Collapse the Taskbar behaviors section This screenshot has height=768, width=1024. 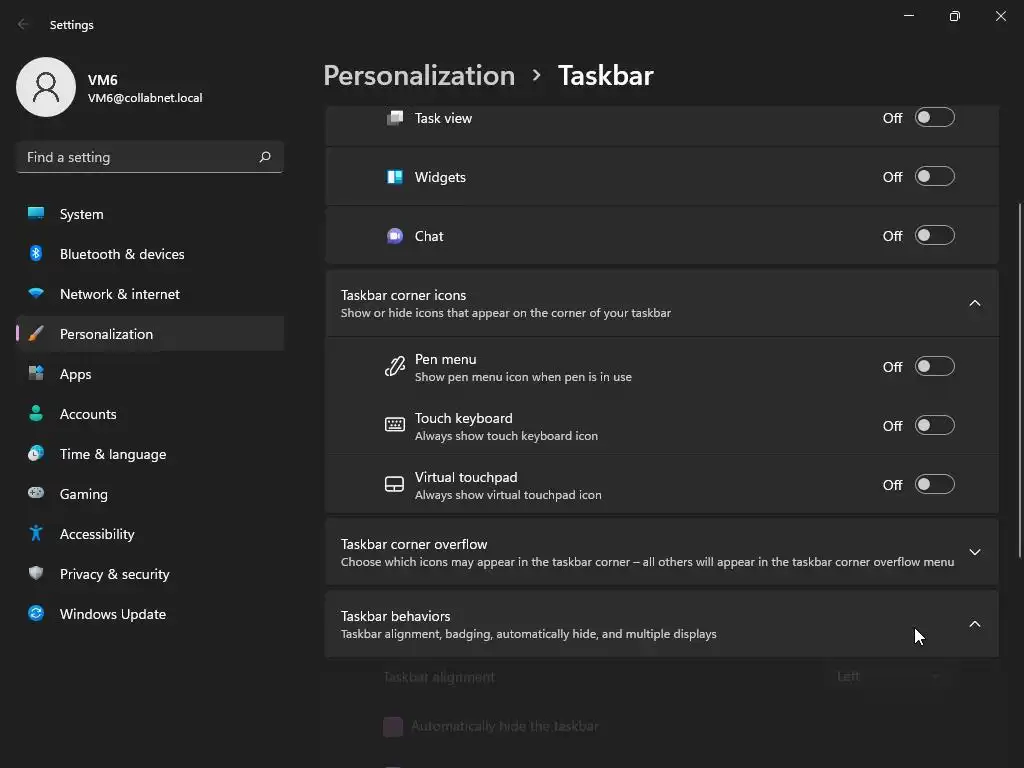tap(974, 624)
